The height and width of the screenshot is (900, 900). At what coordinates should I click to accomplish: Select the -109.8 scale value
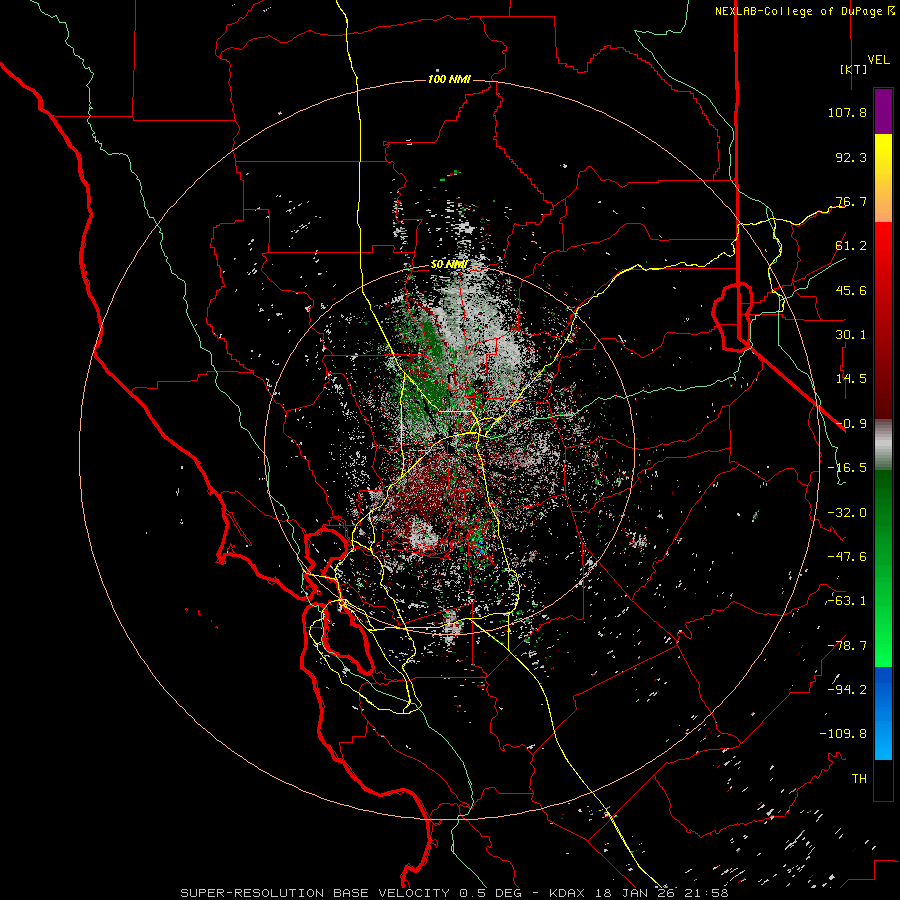click(843, 734)
